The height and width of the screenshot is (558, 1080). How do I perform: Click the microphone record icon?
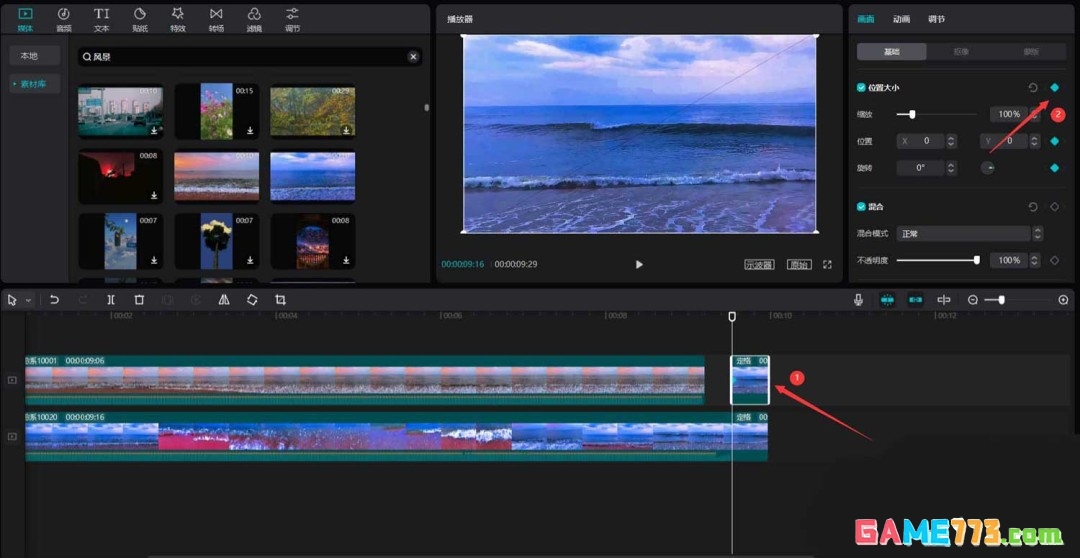pos(858,300)
